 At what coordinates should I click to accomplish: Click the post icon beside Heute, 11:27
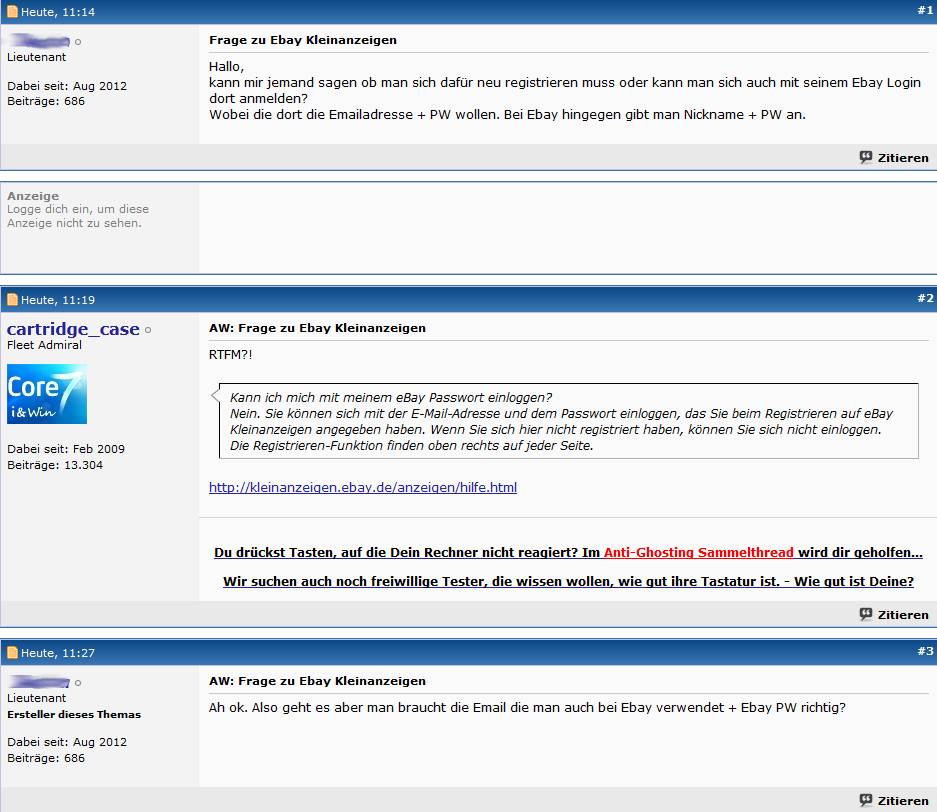pos(12,652)
